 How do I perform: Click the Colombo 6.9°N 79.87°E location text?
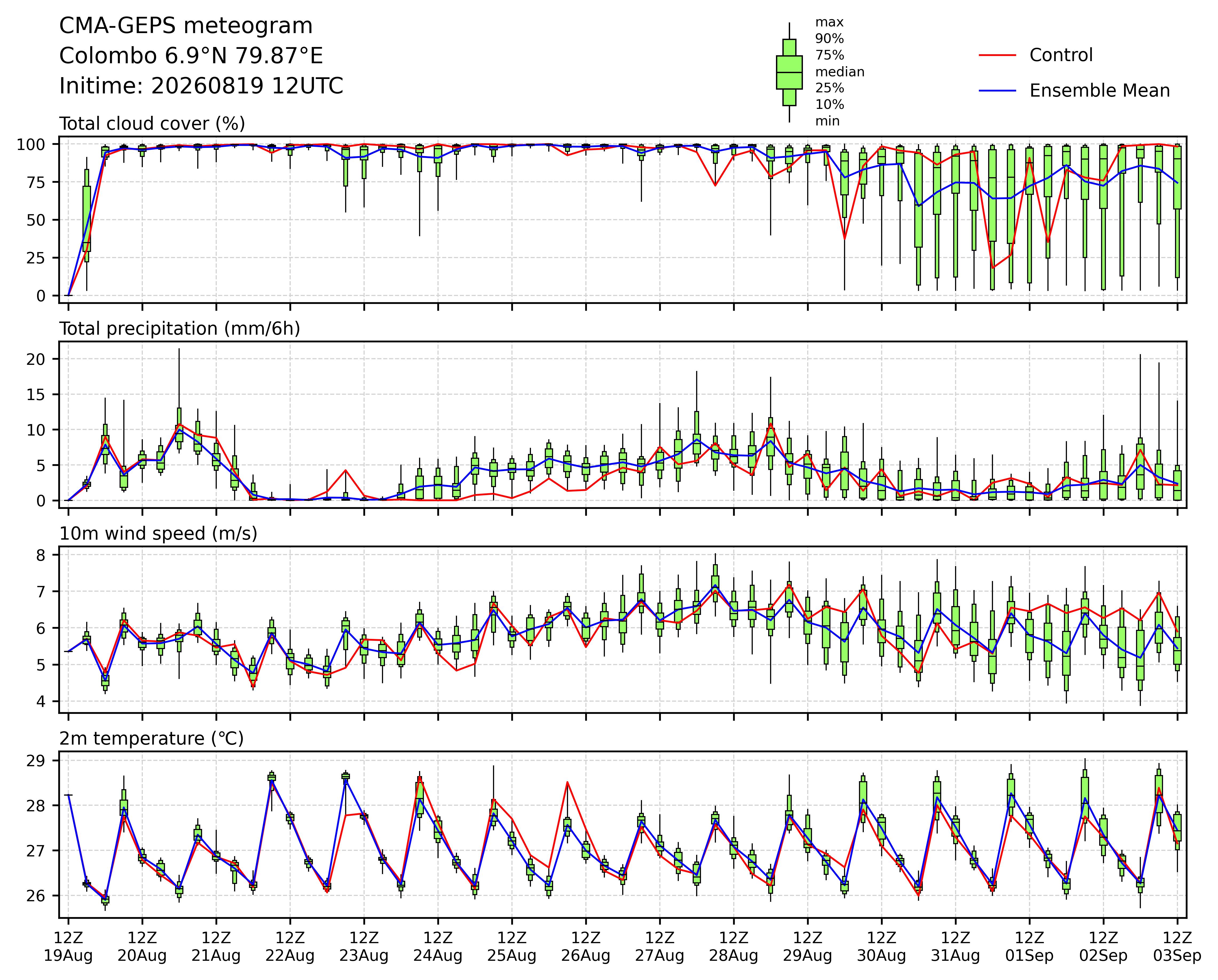click(191, 56)
